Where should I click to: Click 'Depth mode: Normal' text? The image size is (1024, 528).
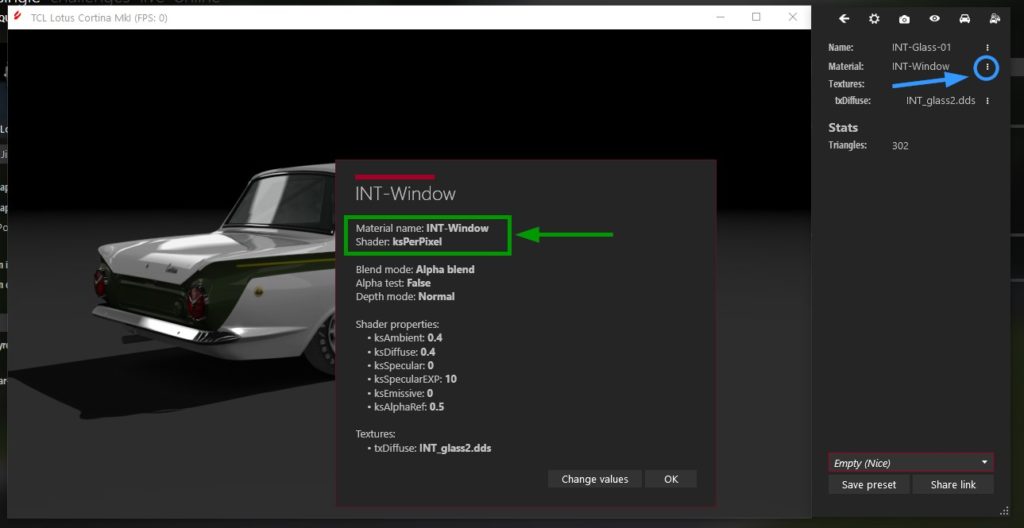tap(405, 297)
